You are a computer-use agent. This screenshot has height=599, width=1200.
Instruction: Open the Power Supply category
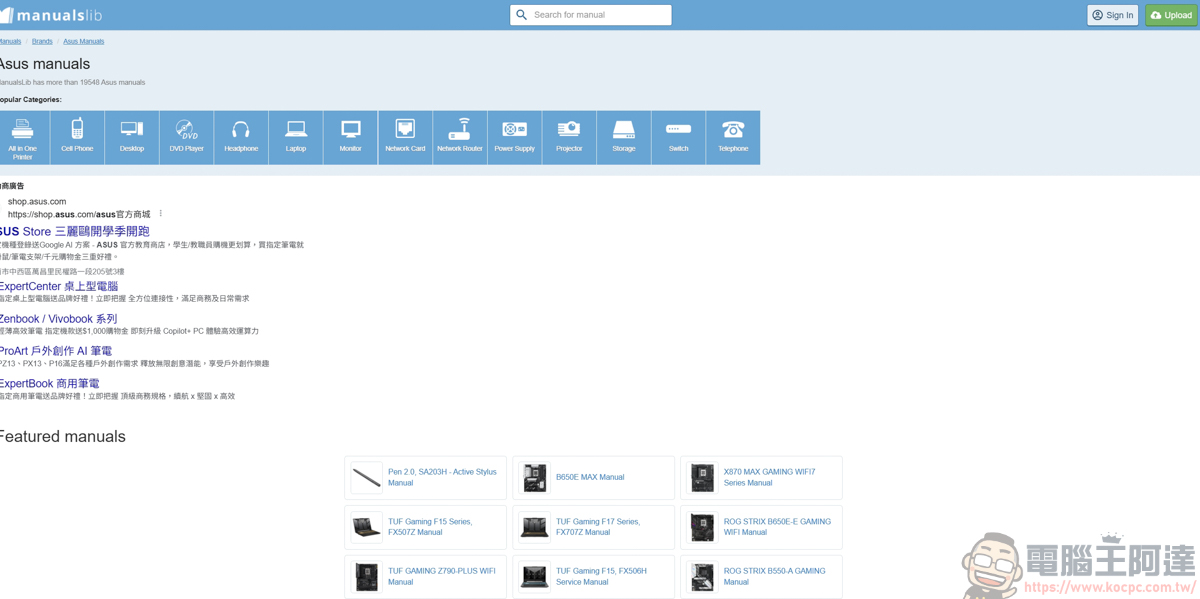[514, 138]
